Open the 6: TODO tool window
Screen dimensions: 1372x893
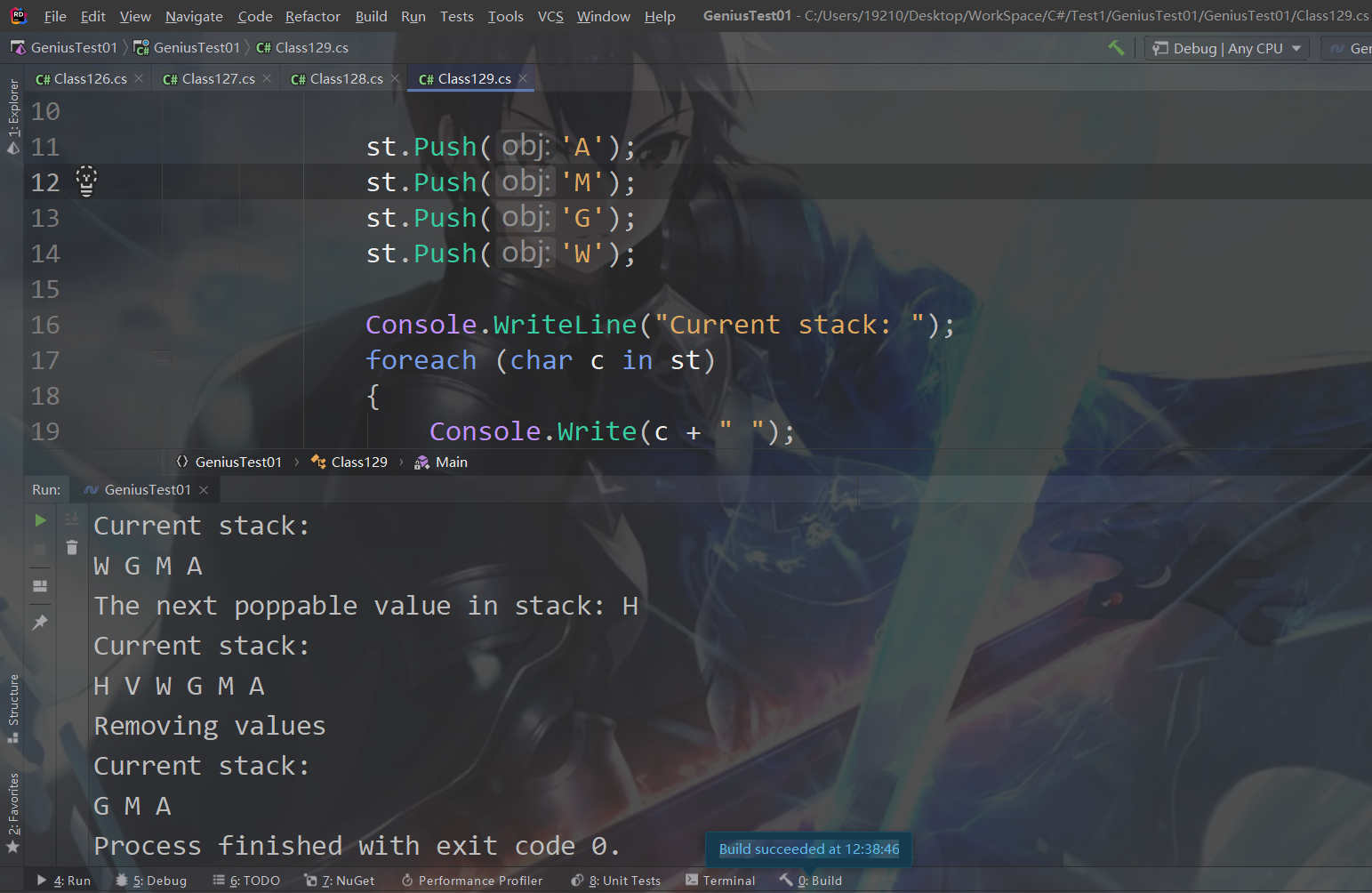[x=246, y=881]
